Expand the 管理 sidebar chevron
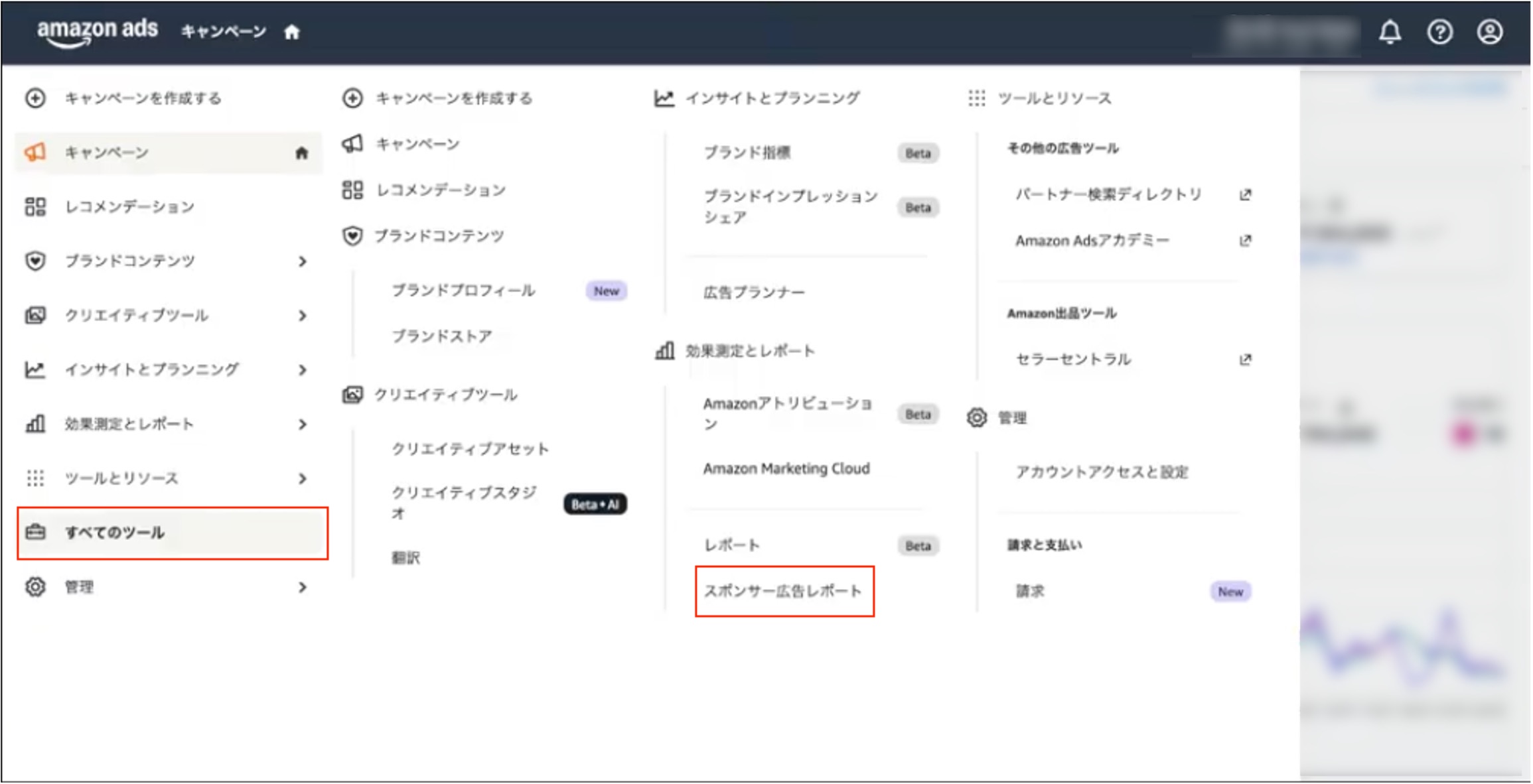 pyautogui.click(x=303, y=588)
